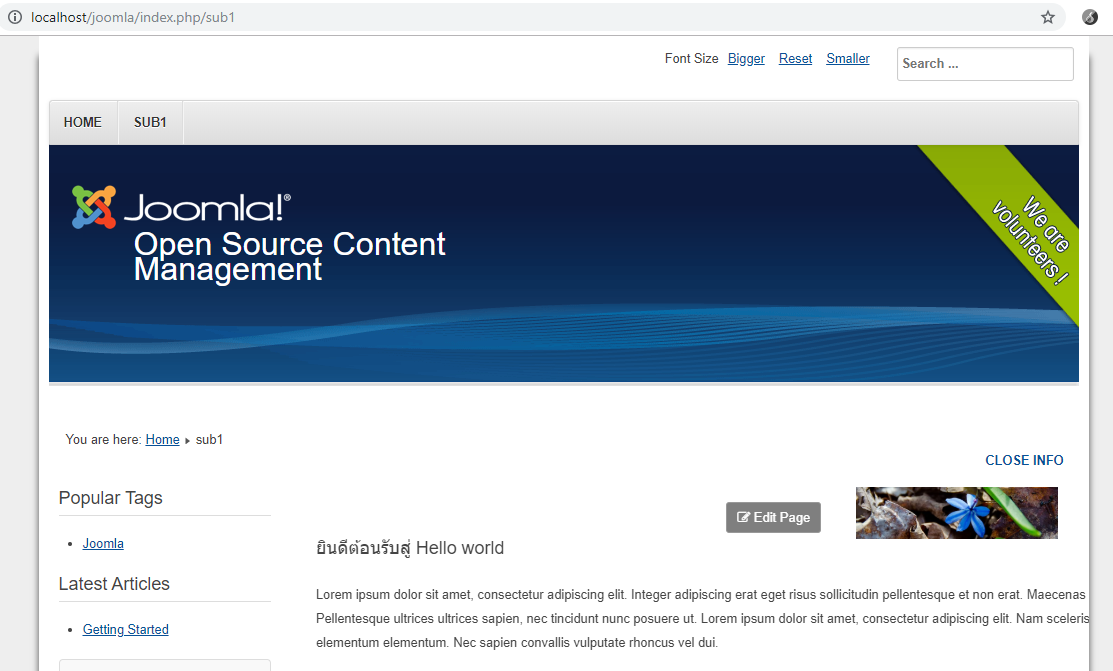Open the HOME menu item
The height and width of the screenshot is (671, 1113).
[x=83, y=123]
